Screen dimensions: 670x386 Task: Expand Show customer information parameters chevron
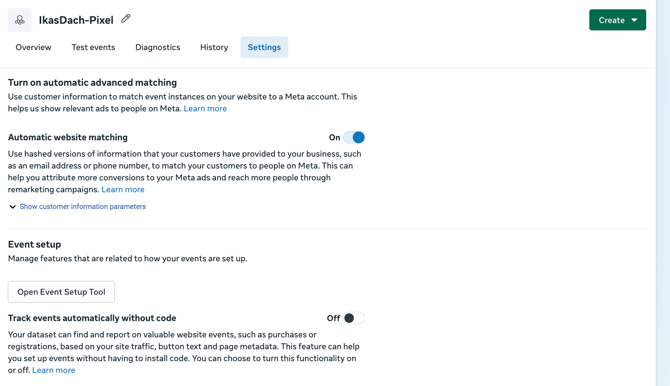(12, 207)
